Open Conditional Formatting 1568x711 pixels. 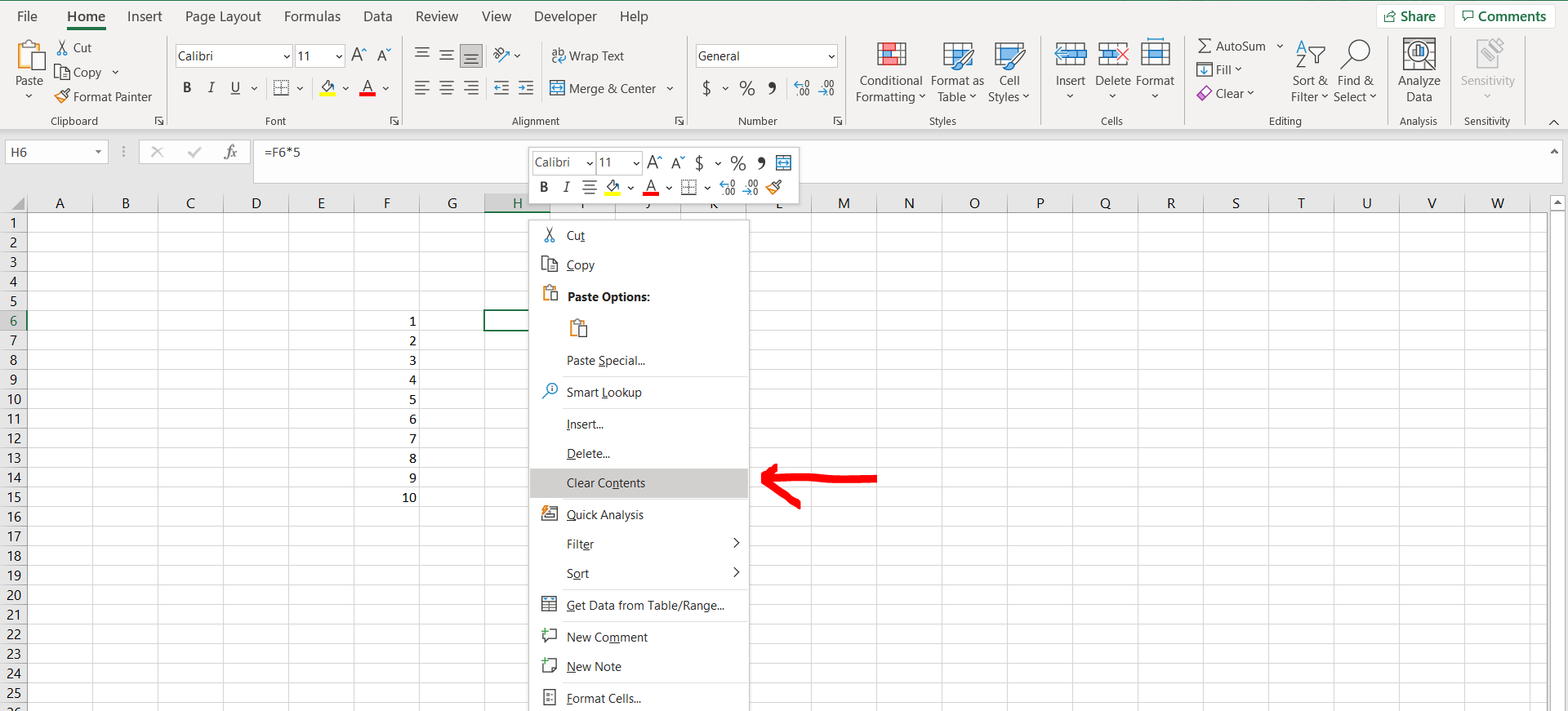(891, 72)
